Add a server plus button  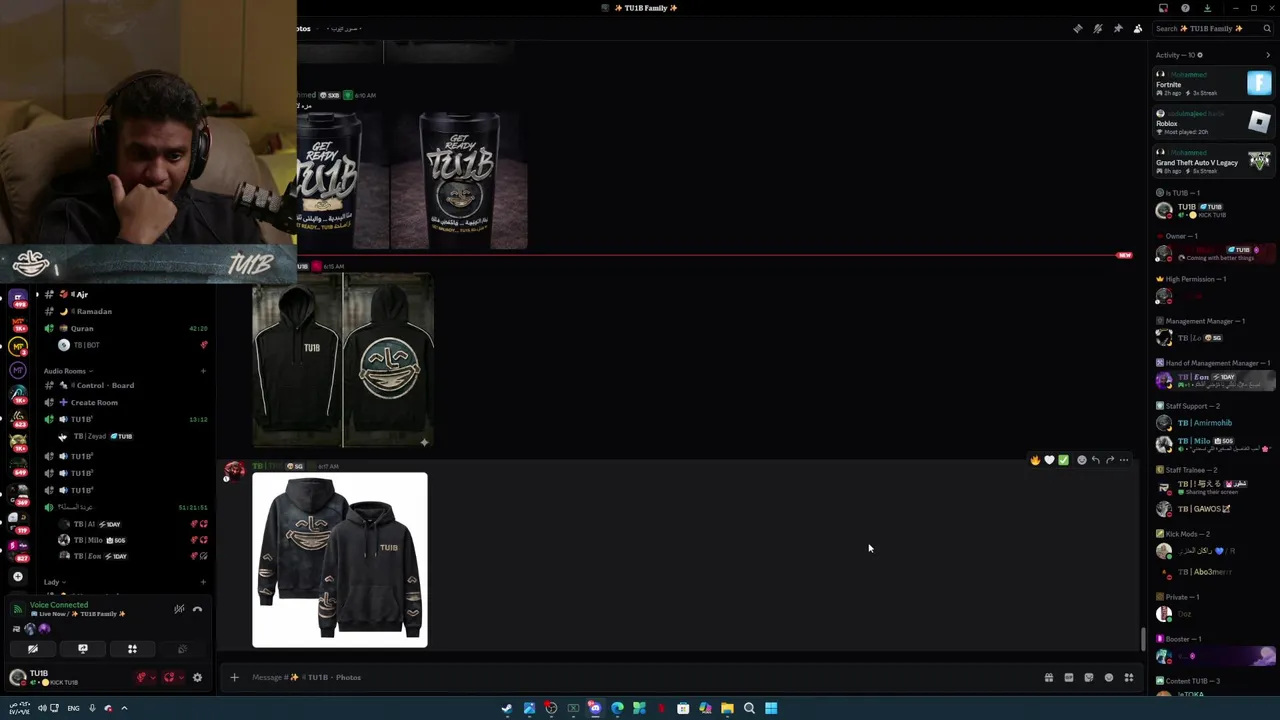(17, 576)
